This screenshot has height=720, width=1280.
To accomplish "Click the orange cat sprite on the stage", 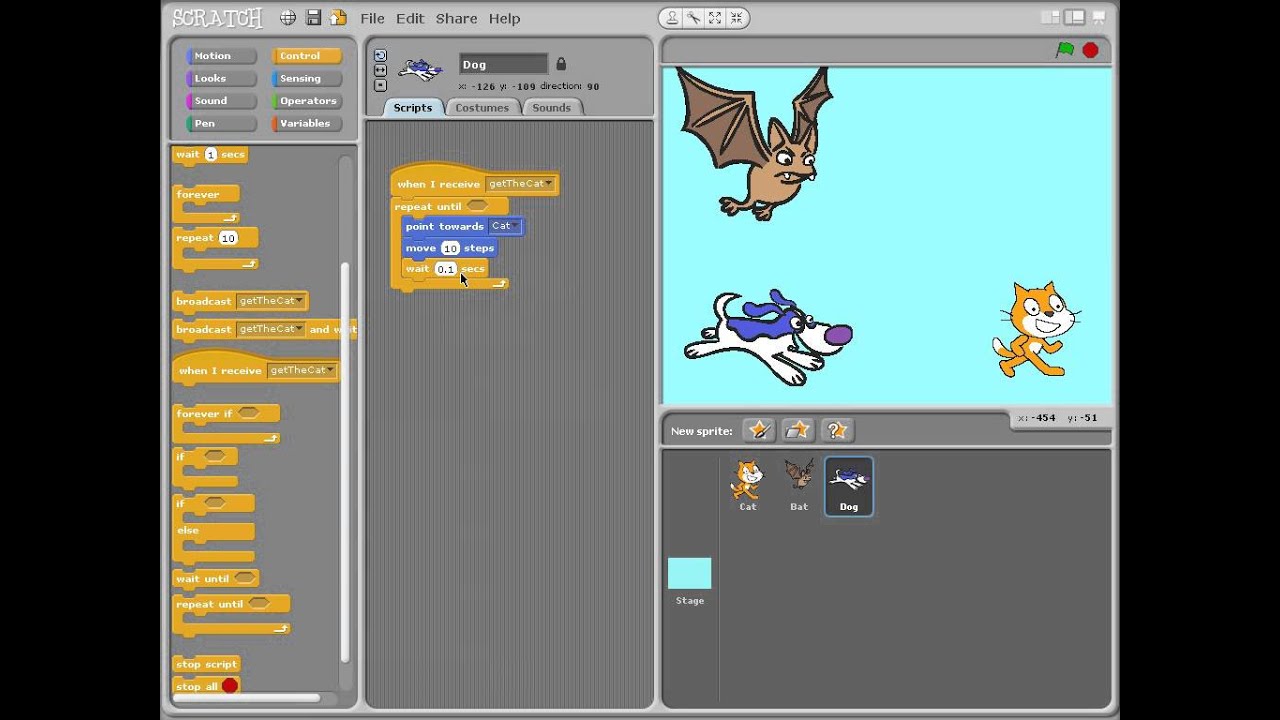I will (1036, 329).
